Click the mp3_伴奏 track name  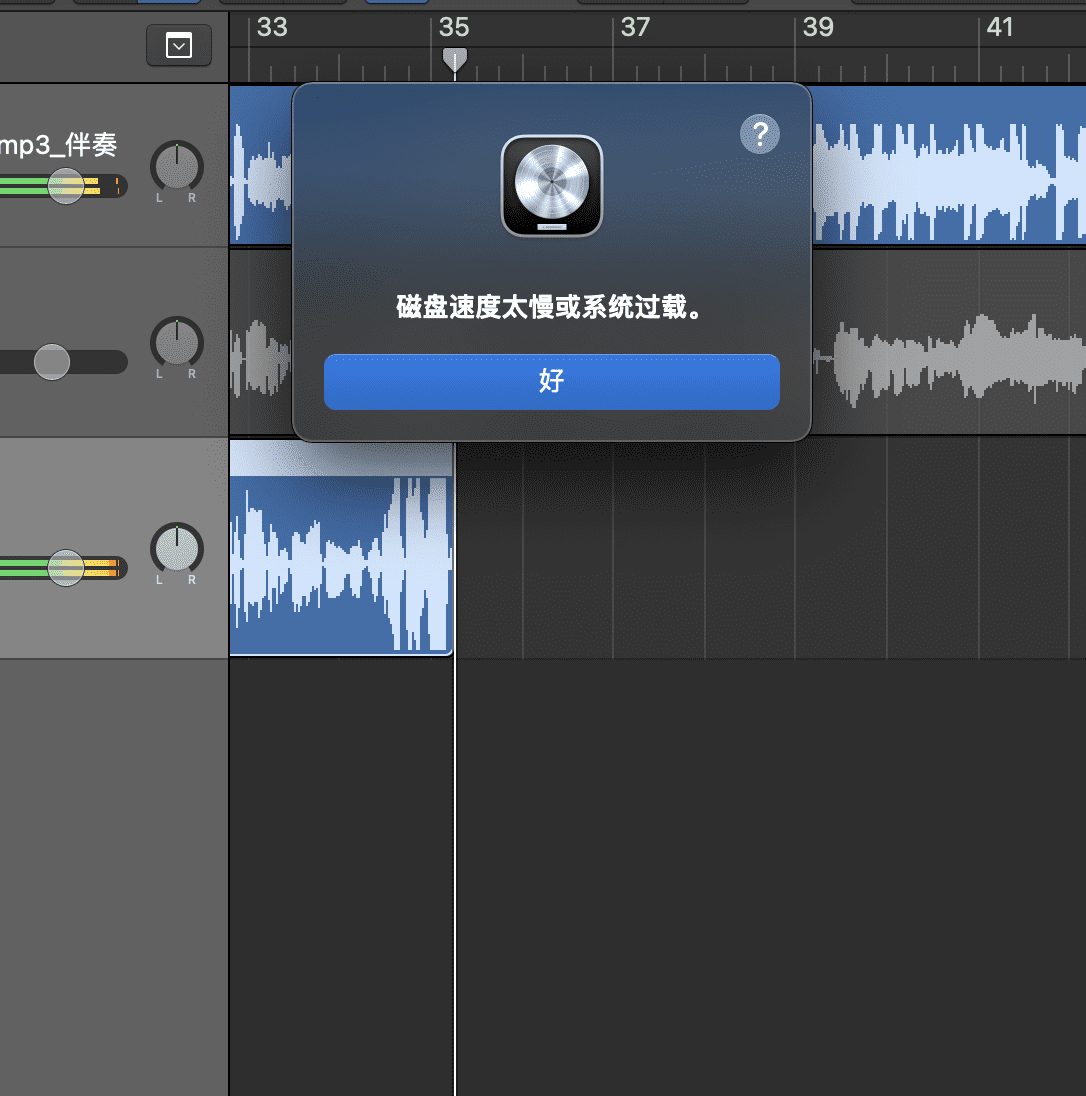coord(58,146)
